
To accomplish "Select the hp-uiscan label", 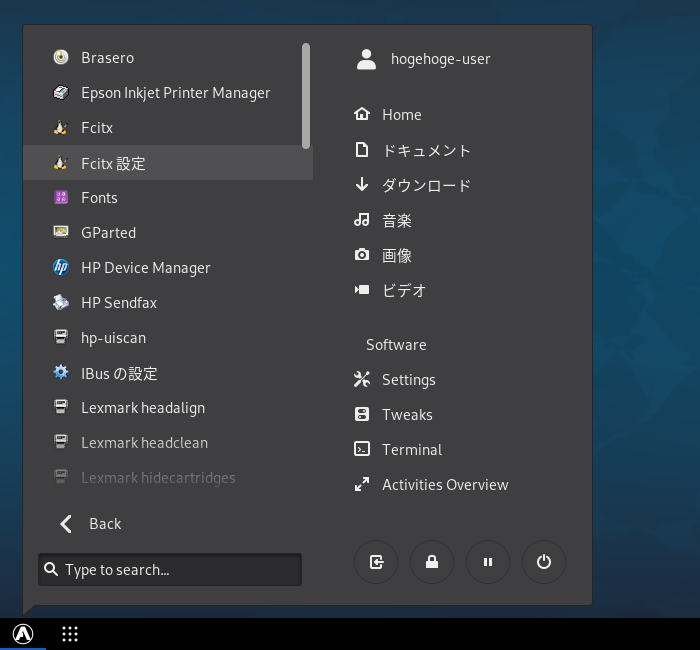I will coord(113,338).
